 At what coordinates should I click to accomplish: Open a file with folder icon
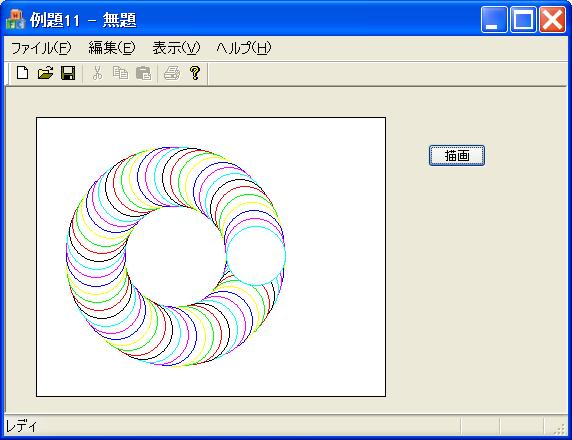46,73
